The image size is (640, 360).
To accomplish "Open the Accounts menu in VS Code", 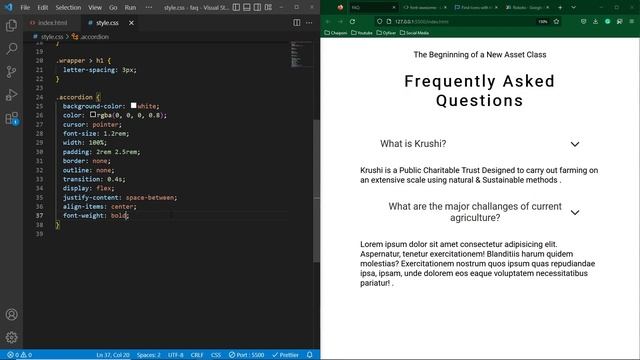I will (x=11, y=314).
